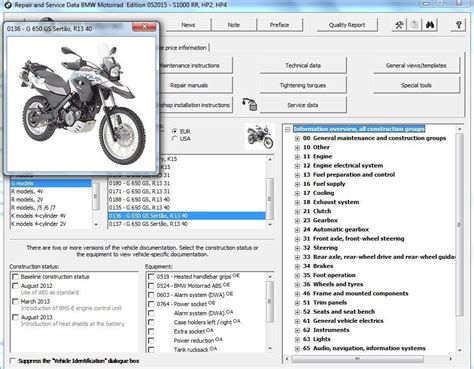
Task: Switch to the price information tab
Action: point(183,48)
